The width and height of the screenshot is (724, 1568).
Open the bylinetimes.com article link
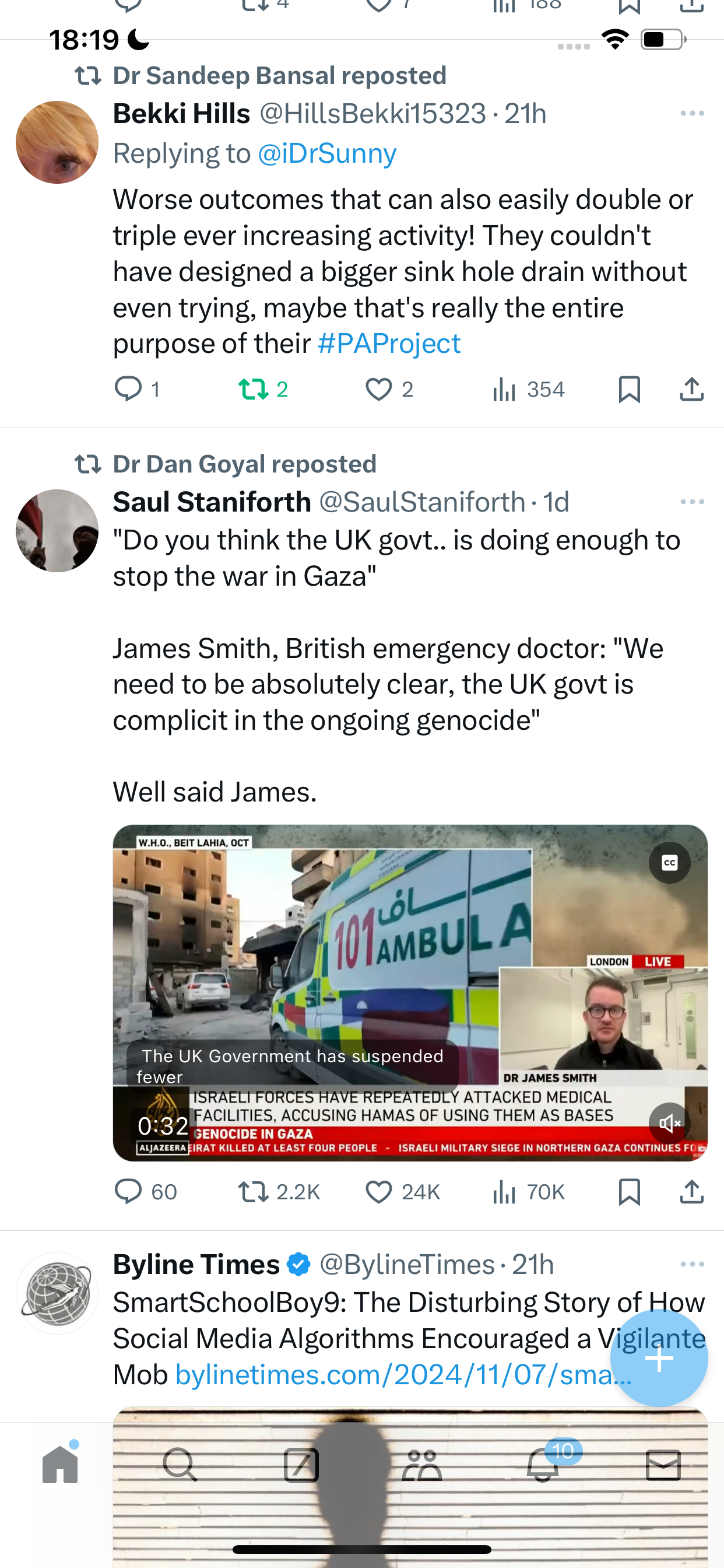[x=403, y=1374]
